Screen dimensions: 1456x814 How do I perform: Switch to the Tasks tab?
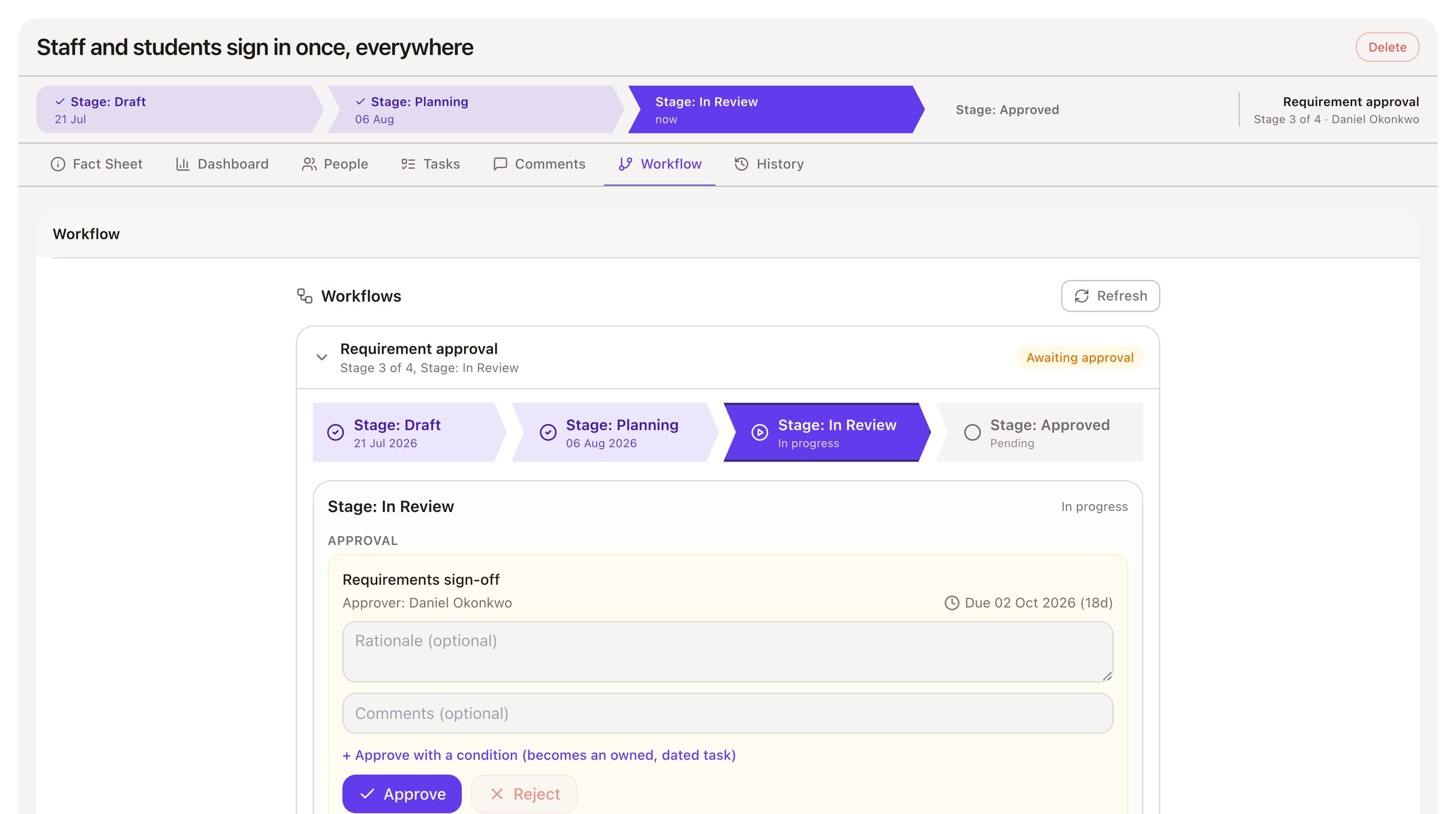[x=431, y=164]
